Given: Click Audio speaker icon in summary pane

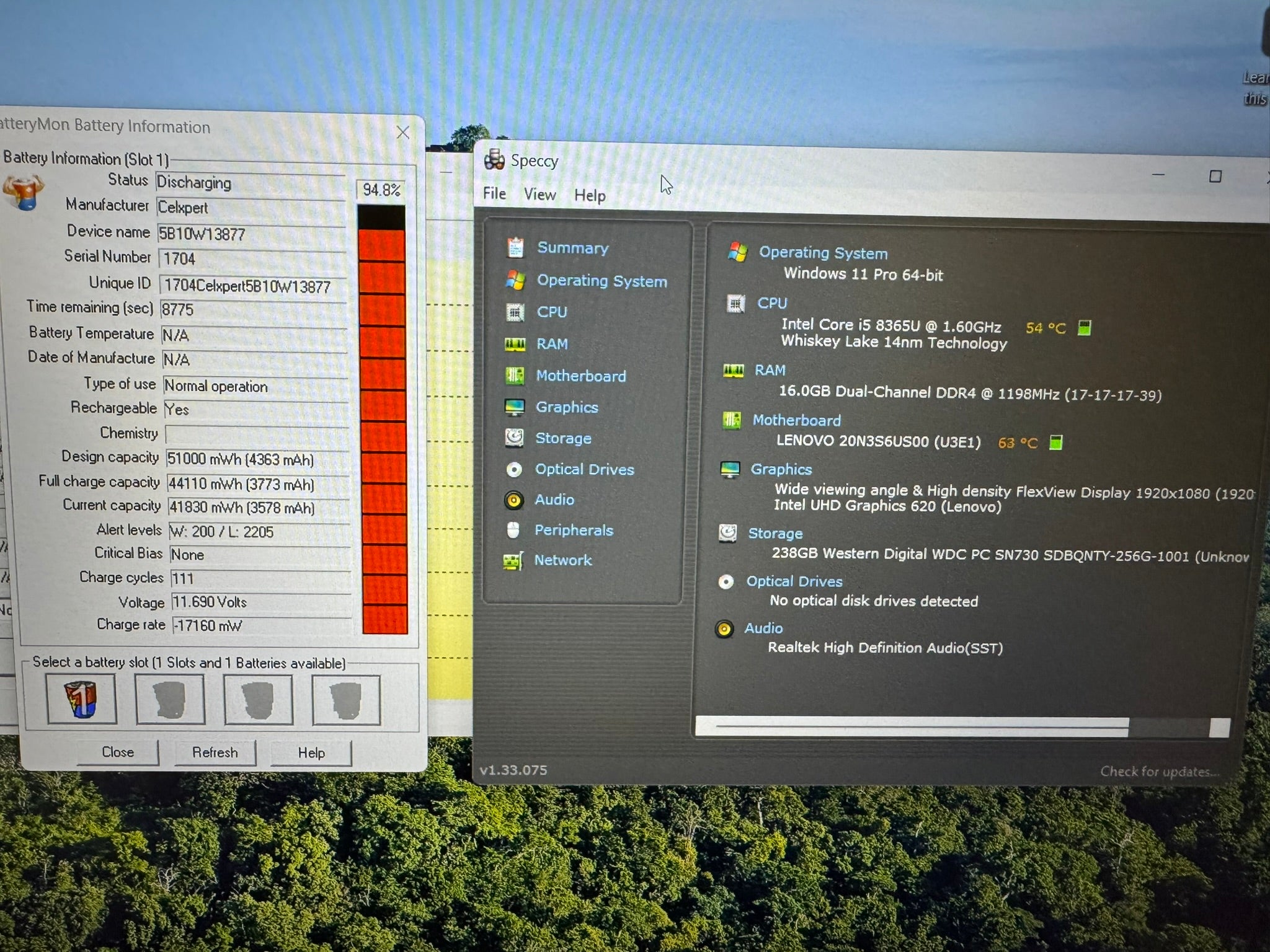Looking at the screenshot, I should [724, 629].
